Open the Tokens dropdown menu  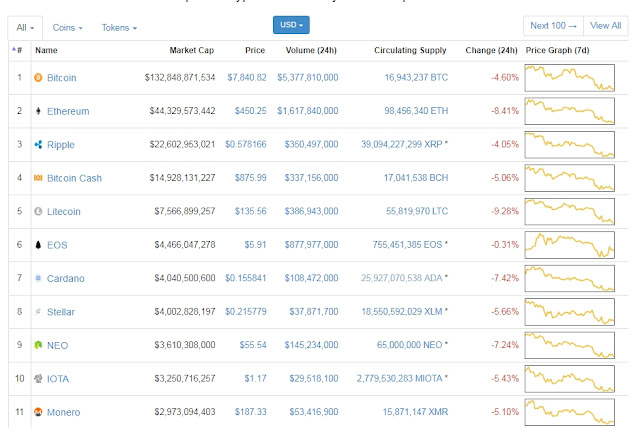119,28
